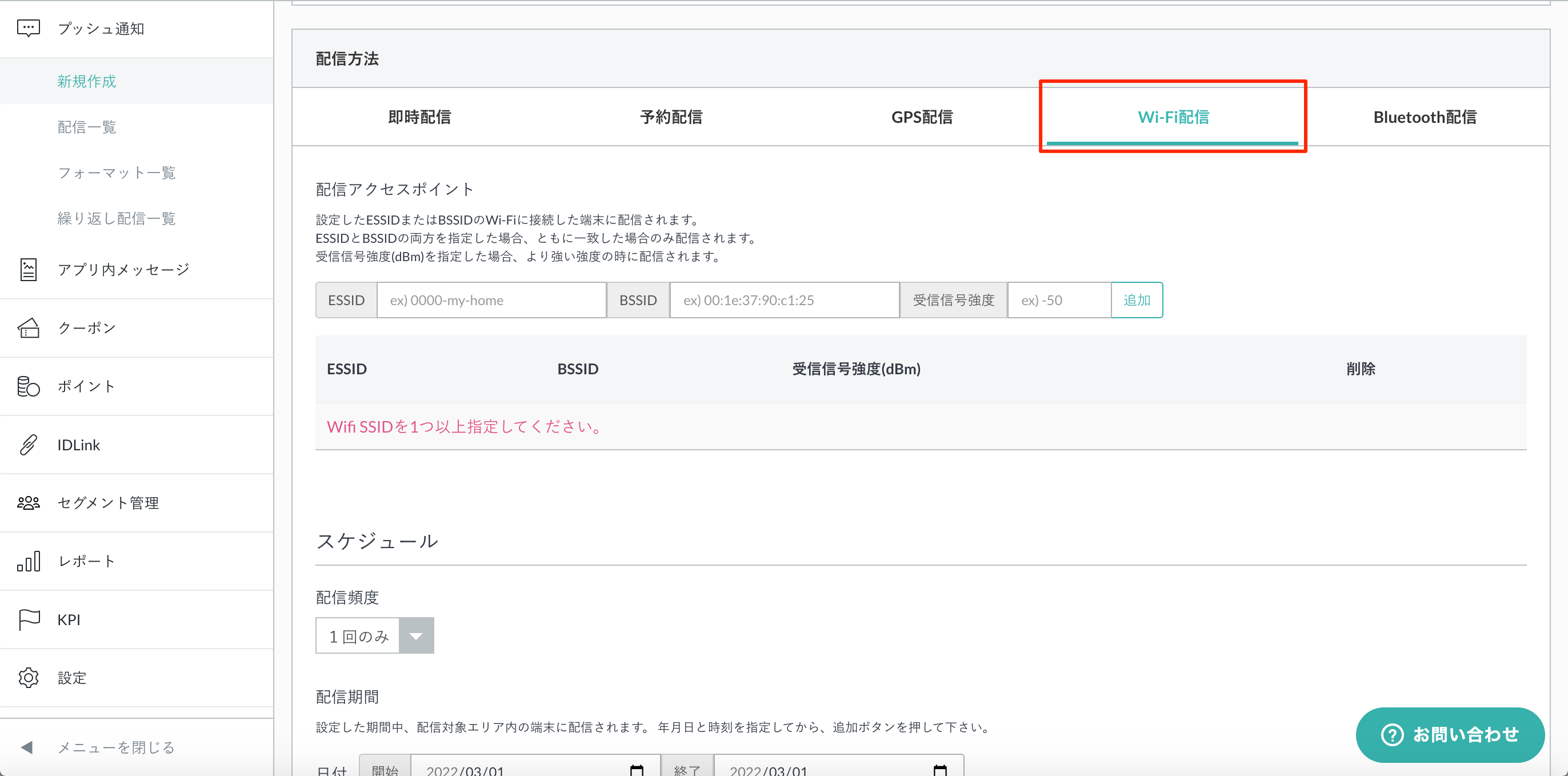Switch to the 即時配信 tab
Screen dimensions: 1568x776
pyautogui.click(x=419, y=117)
